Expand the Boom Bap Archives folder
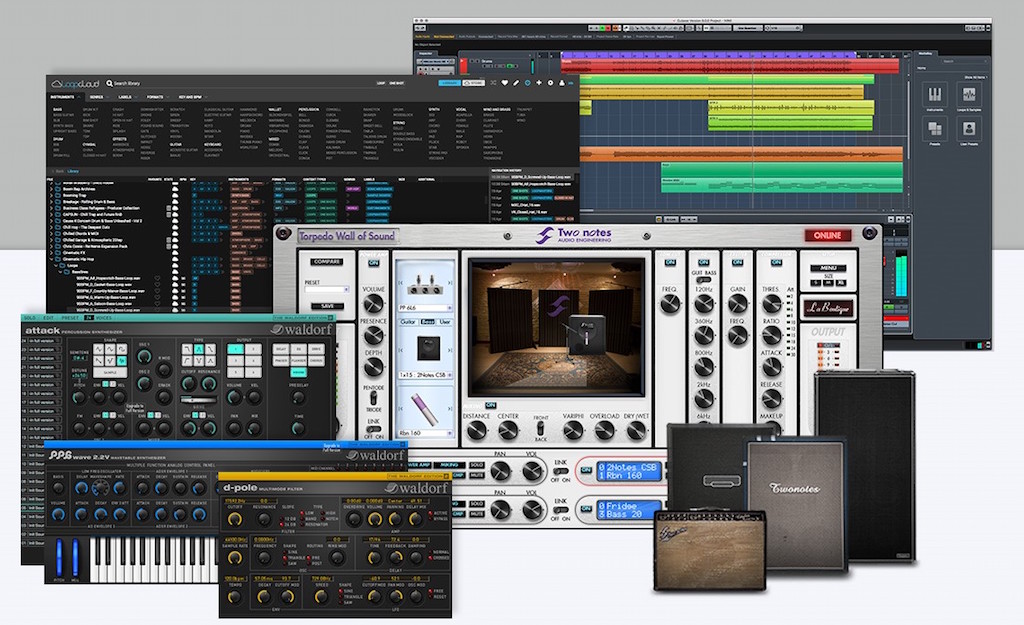 [52, 189]
